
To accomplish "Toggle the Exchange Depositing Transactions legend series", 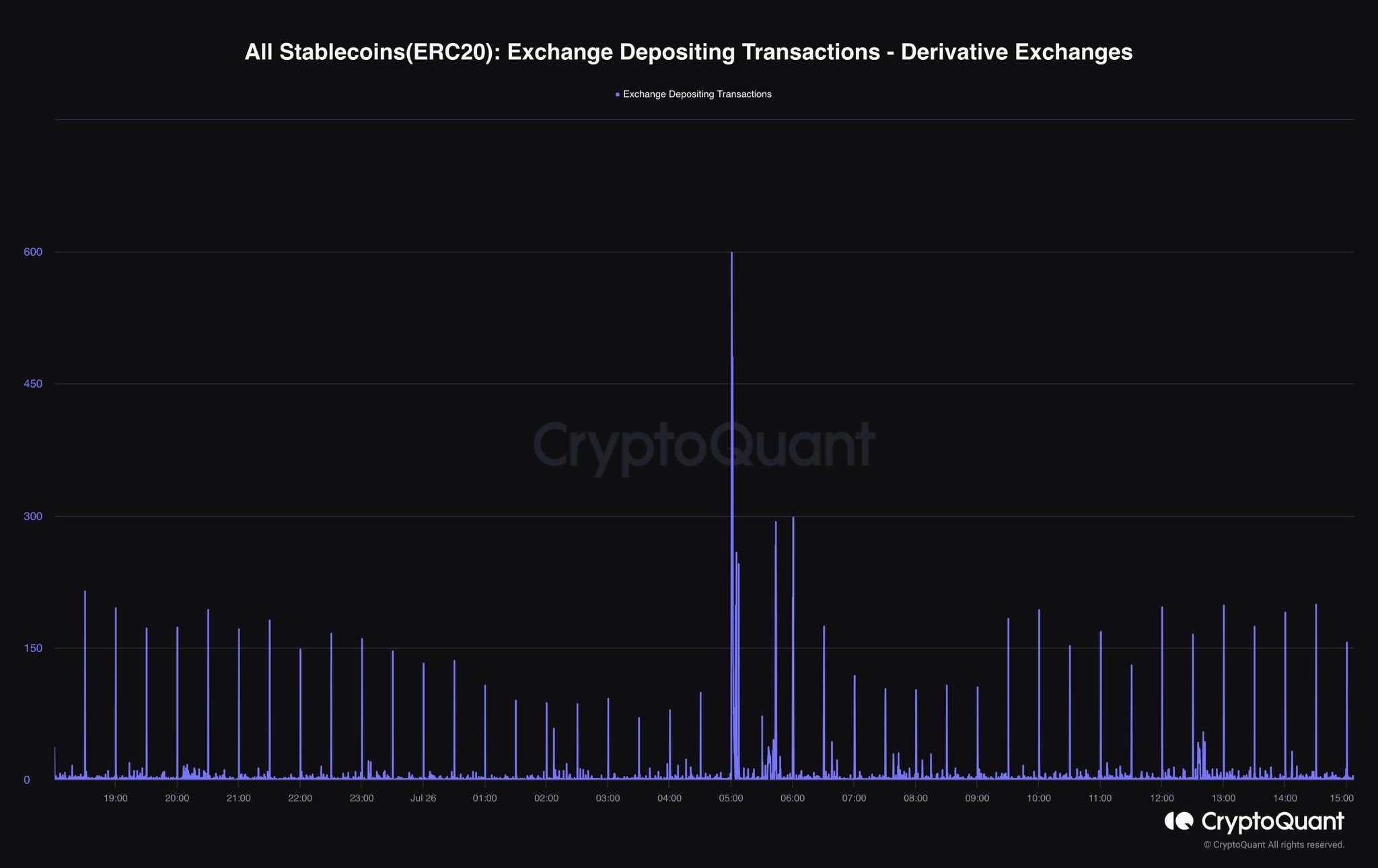I will pyautogui.click(x=697, y=94).
